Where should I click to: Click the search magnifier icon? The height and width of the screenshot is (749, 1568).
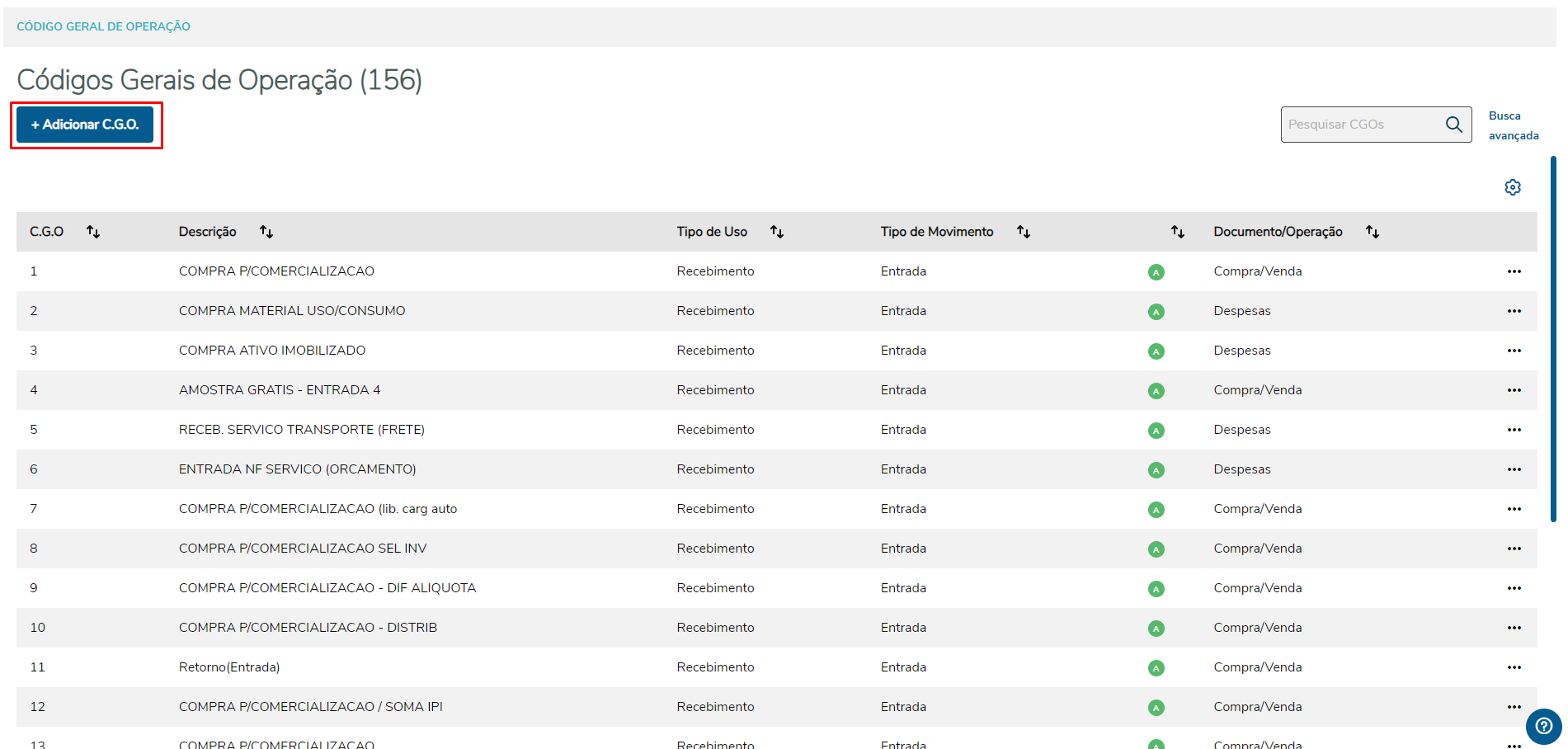click(1453, 125)
